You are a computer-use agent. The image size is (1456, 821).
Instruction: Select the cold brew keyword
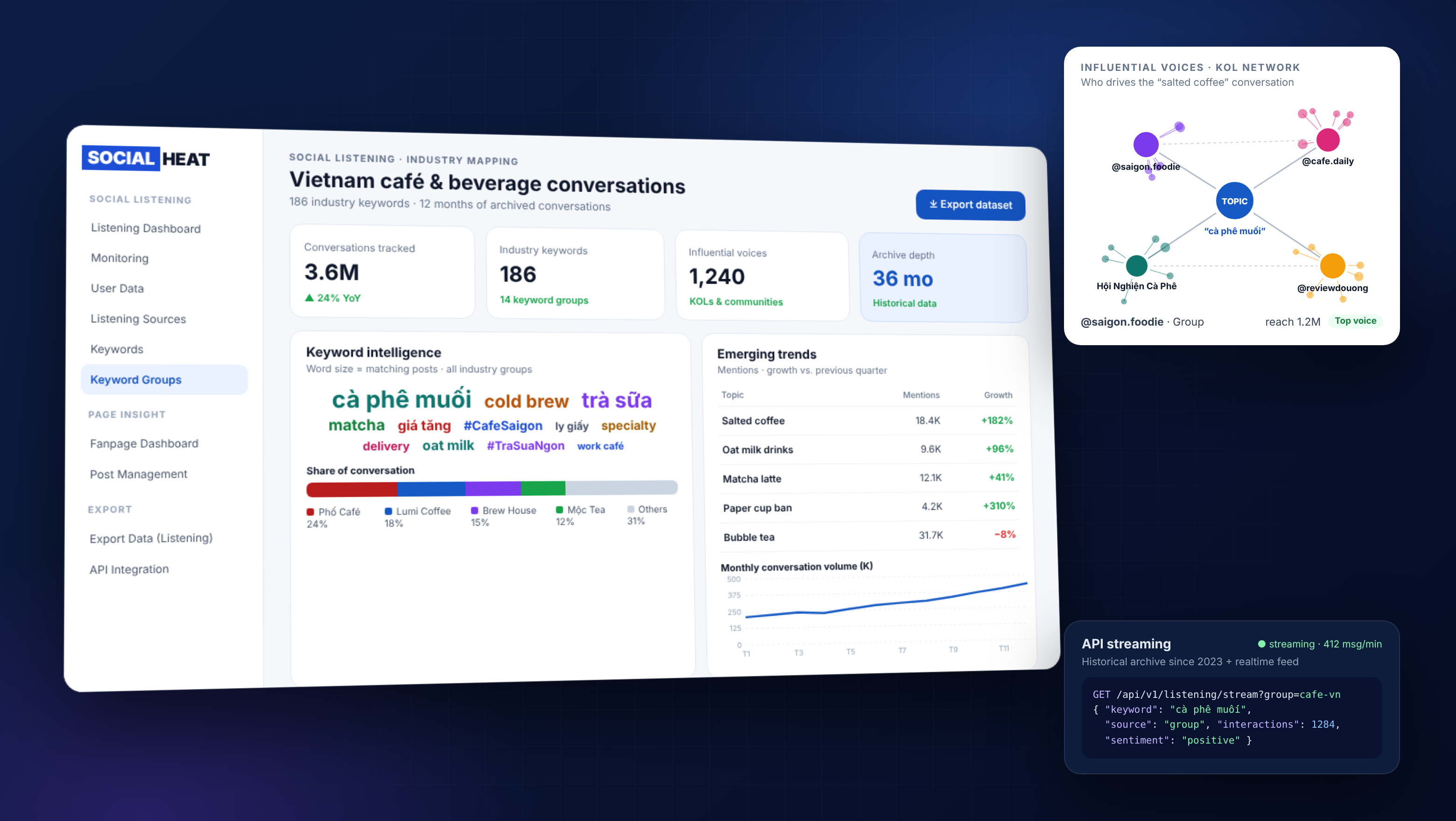[x=526, y=401]
